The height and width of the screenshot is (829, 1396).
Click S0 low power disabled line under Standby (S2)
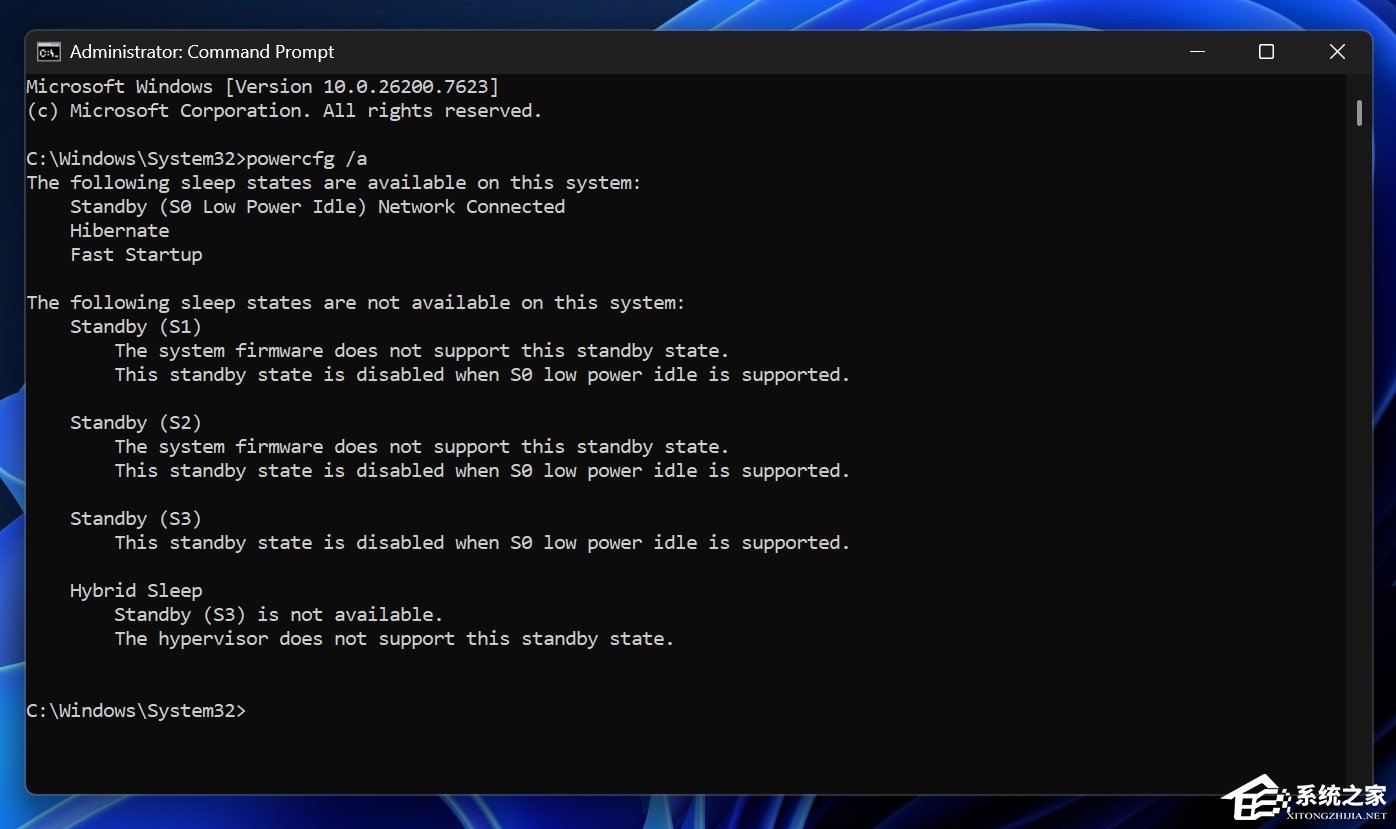click(482, 471)
